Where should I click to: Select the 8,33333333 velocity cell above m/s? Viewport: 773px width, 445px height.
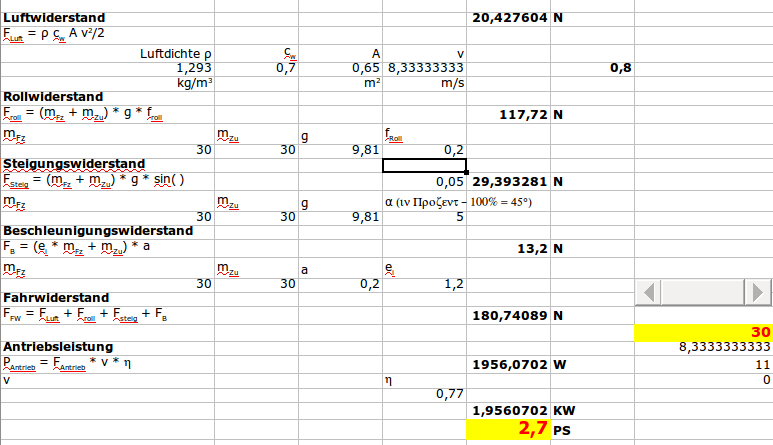[424, 68]
